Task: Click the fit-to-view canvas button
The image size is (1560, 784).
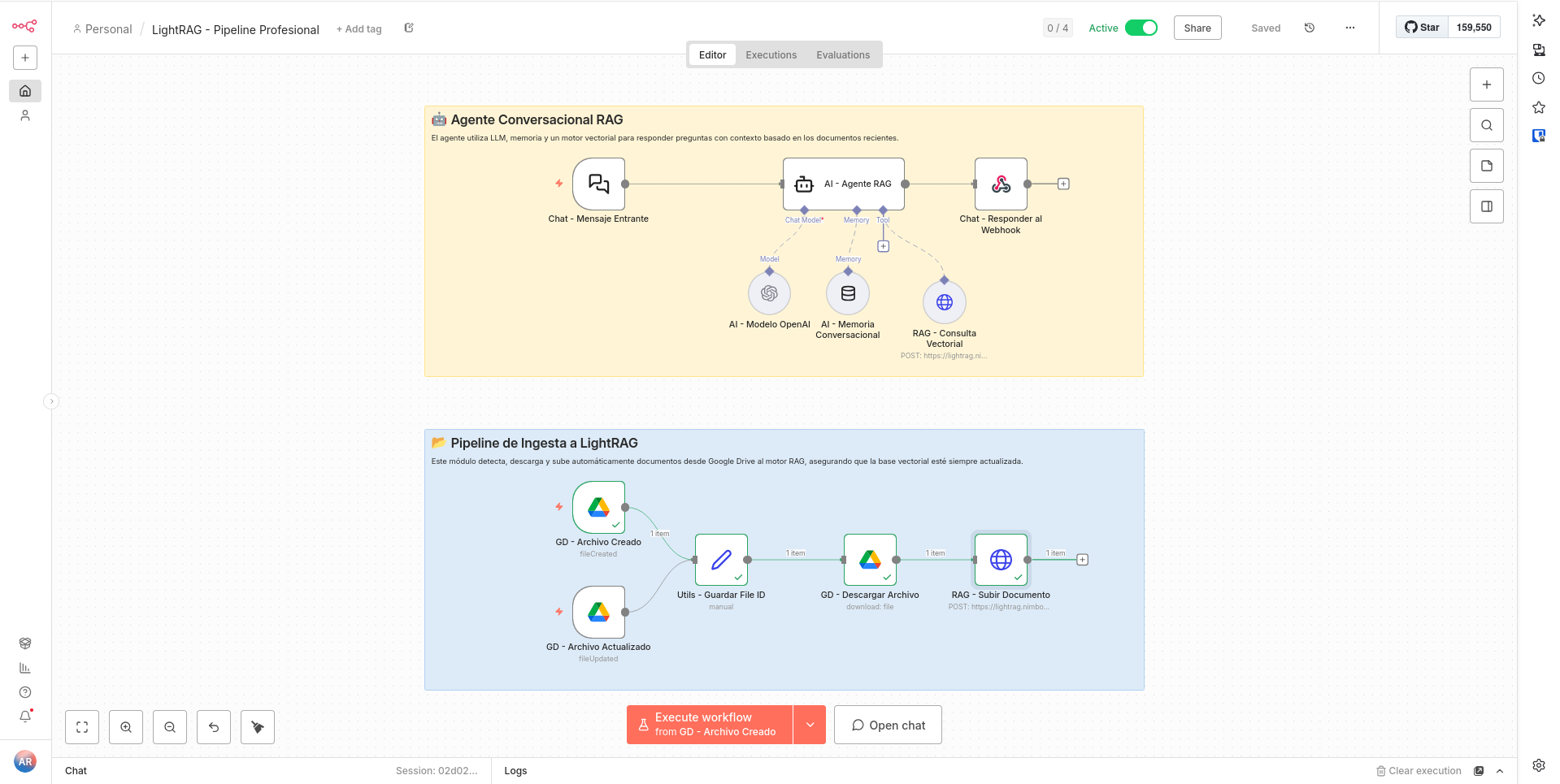Action: click(x=82, y=727)
